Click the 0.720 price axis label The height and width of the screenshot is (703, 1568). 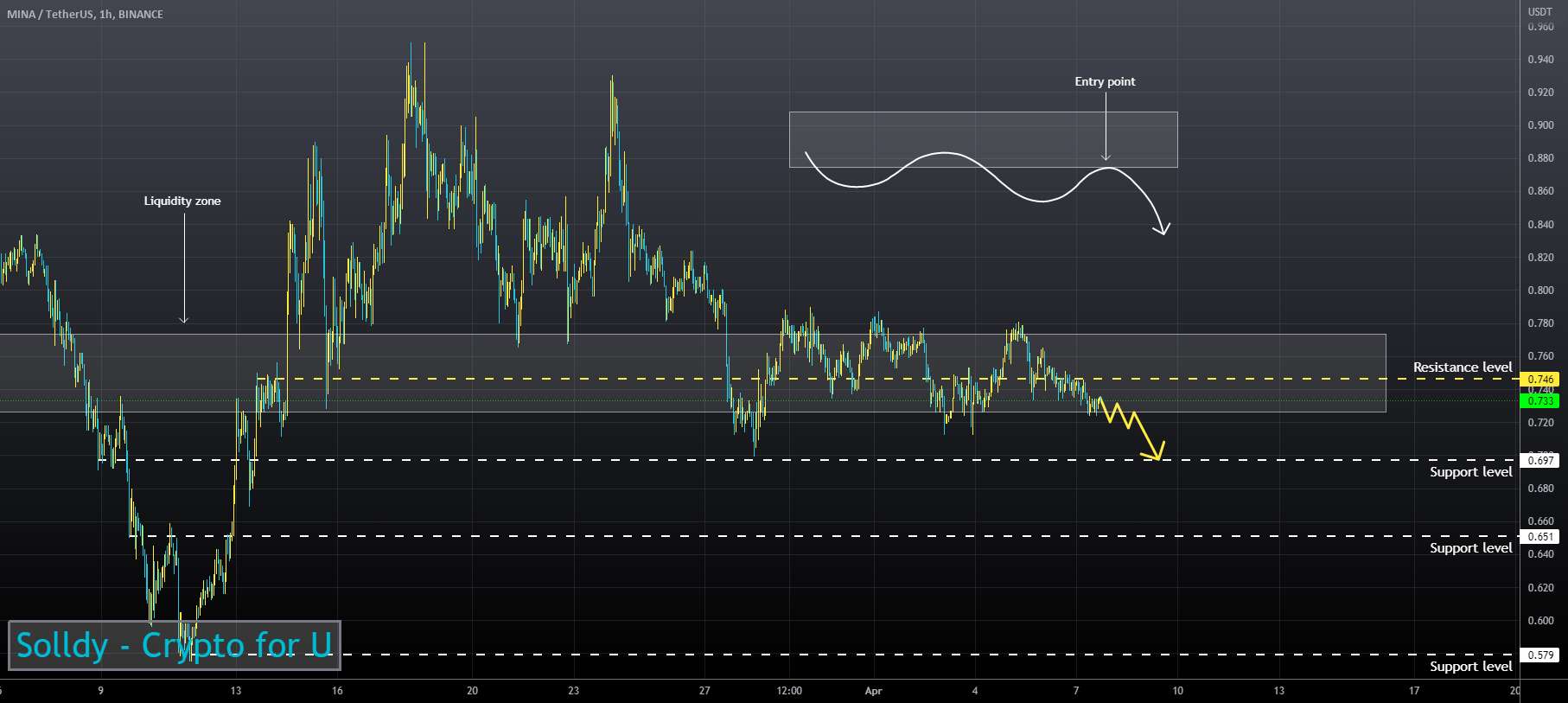(1540, 423)
